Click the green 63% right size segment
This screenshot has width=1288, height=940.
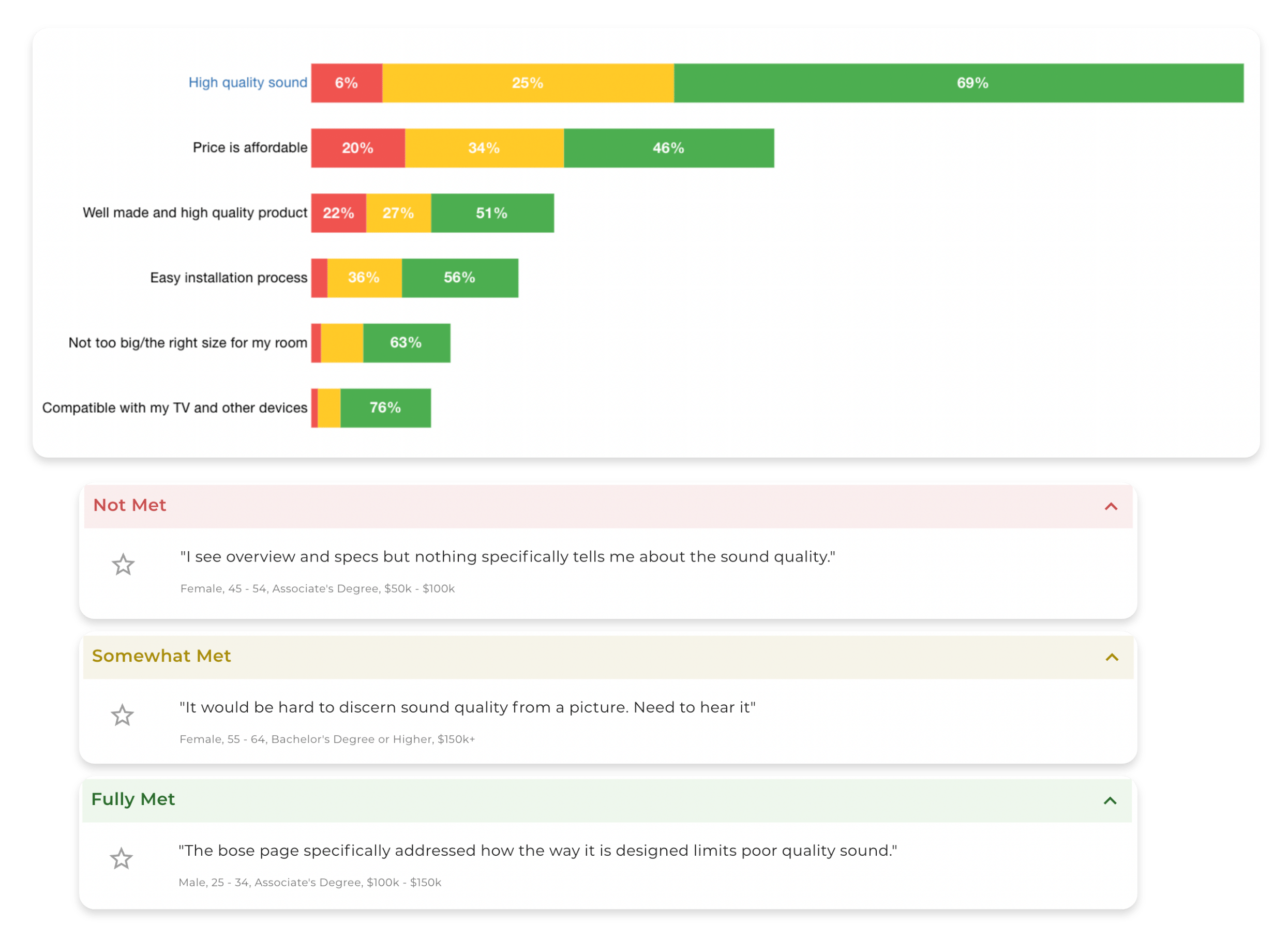click(407, 342)
